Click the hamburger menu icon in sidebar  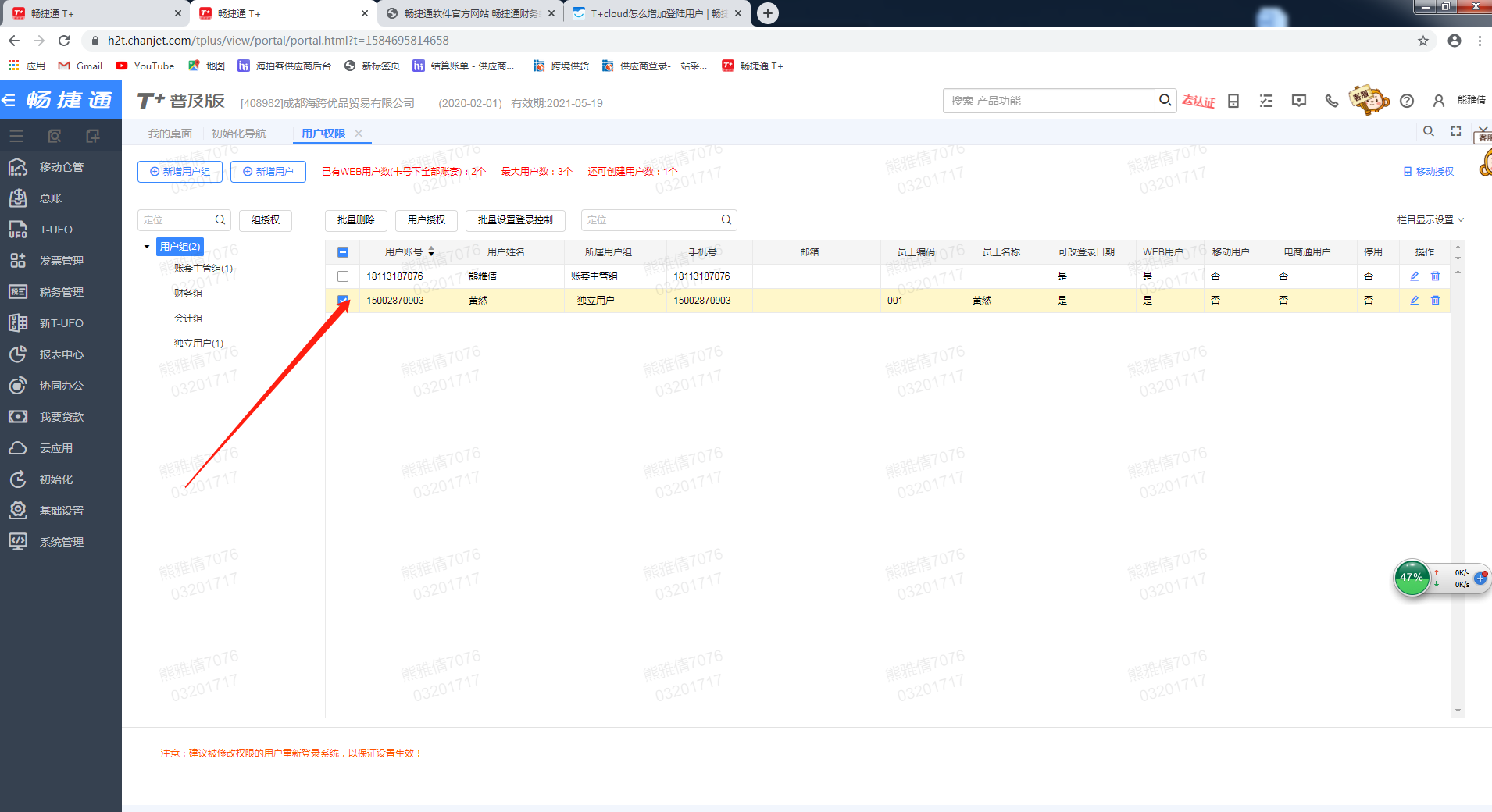coord(16,136)
